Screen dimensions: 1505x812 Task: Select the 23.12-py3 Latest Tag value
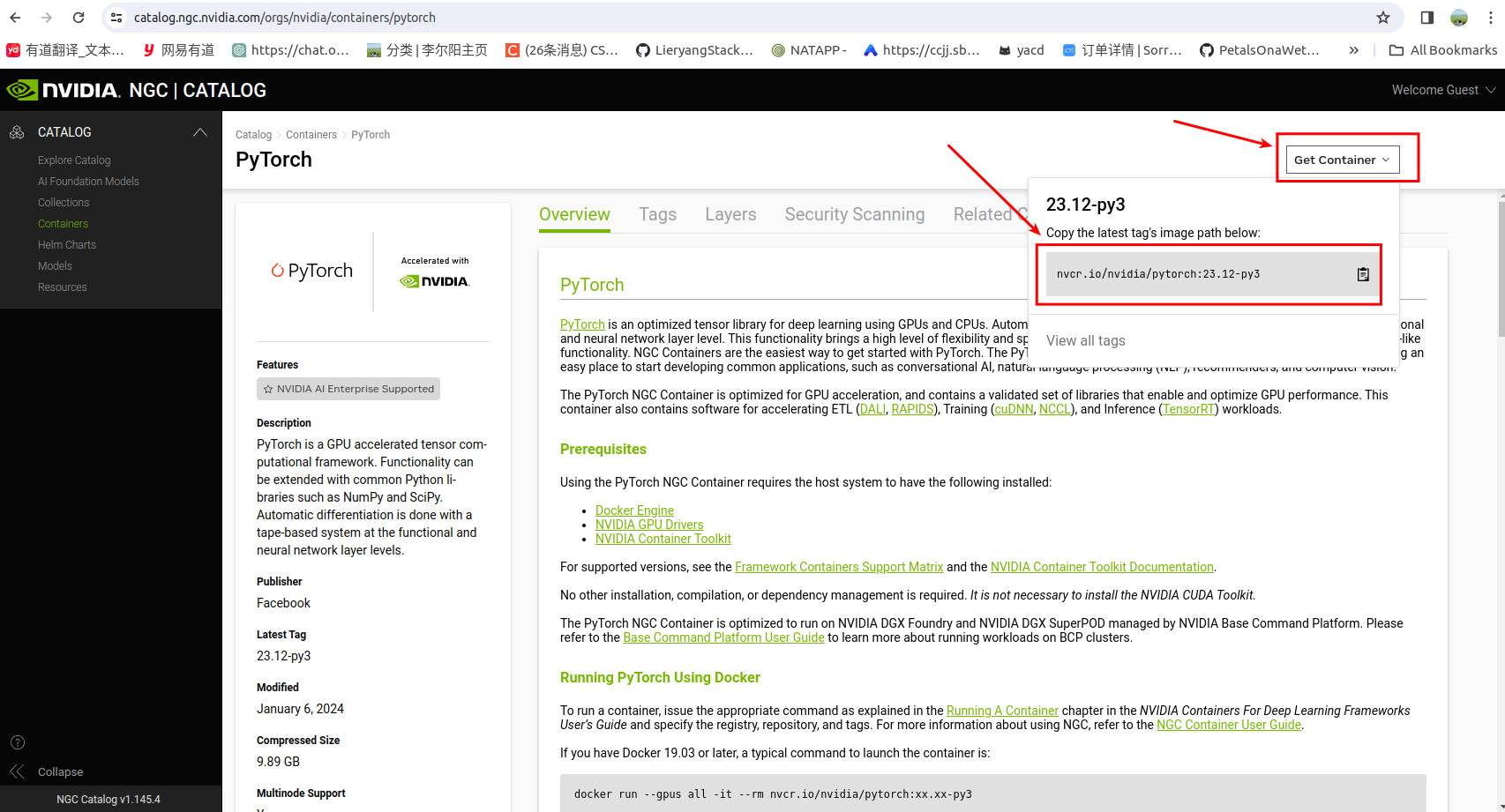coord(283,656)
